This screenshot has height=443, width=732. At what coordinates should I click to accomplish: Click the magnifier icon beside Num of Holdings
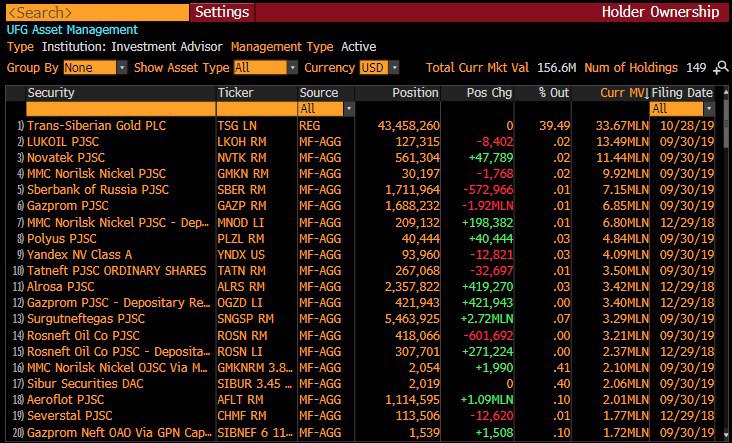coord(721,68)
